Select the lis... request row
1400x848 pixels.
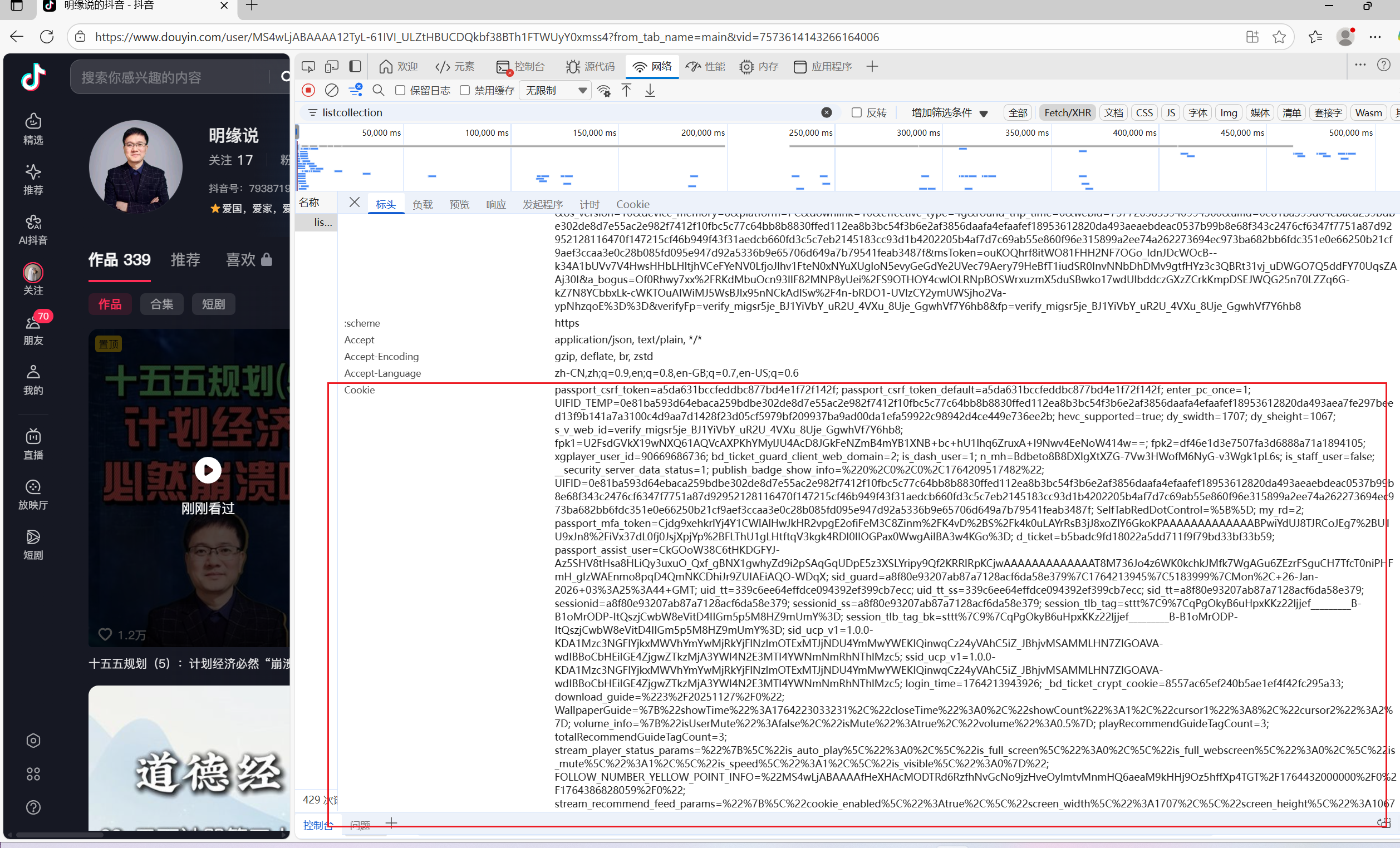tap(317, 222)
